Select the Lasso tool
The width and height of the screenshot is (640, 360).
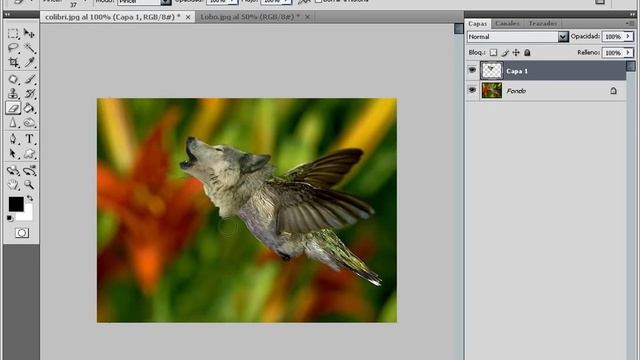pyautogui.click(x=13, y=48)
